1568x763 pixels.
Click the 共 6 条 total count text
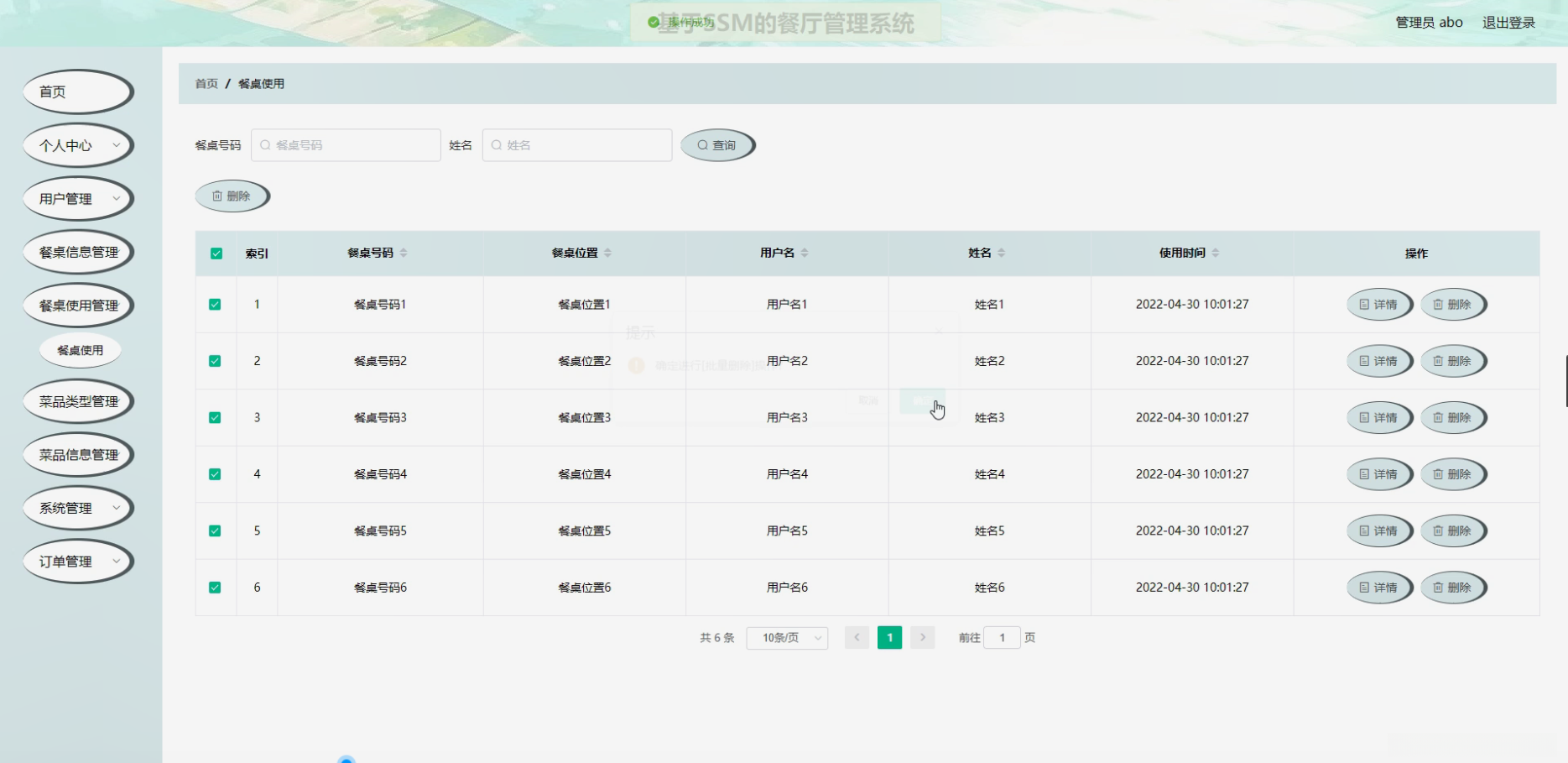point(717,638)
